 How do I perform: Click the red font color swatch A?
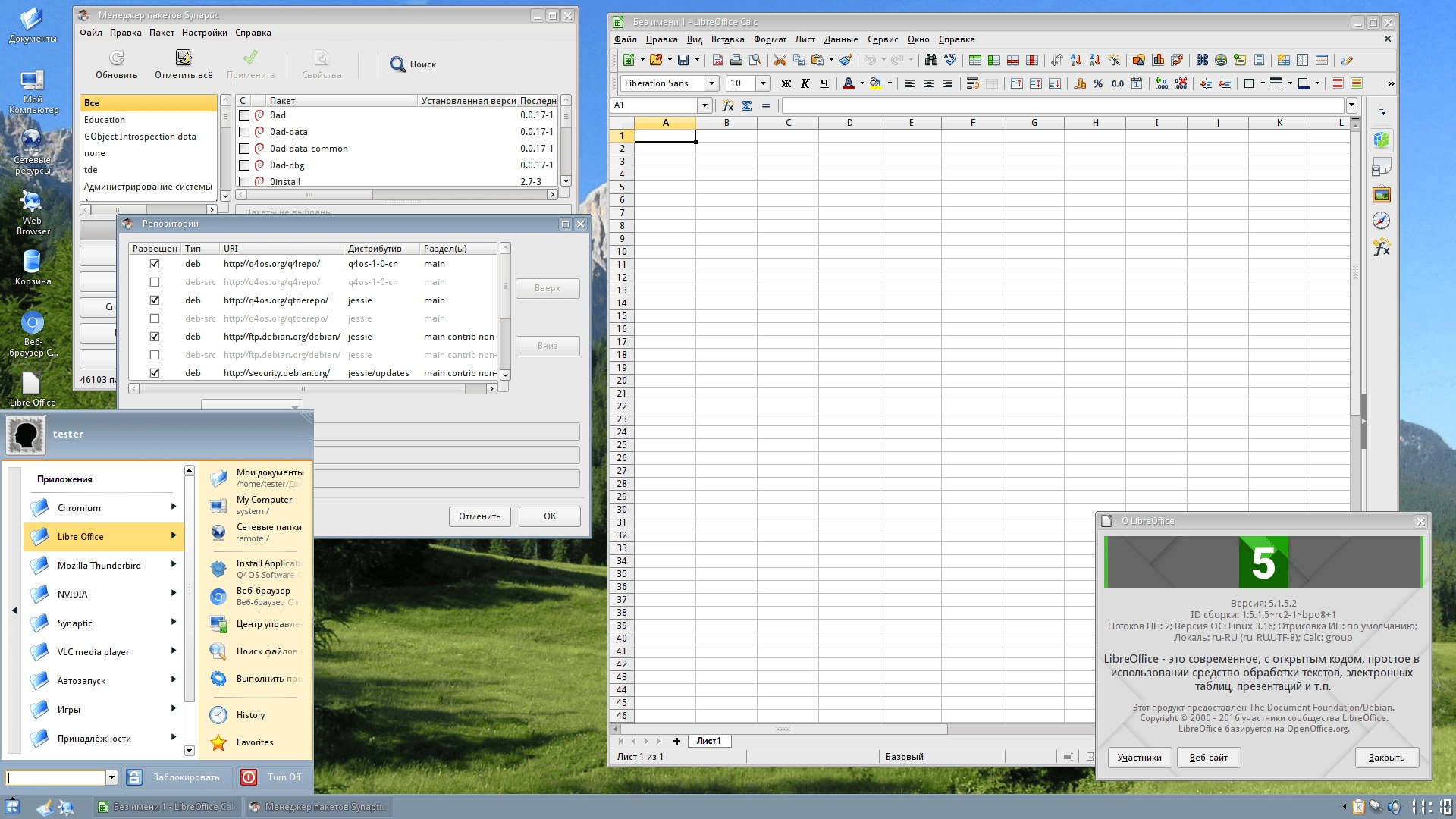coord(849,83)
